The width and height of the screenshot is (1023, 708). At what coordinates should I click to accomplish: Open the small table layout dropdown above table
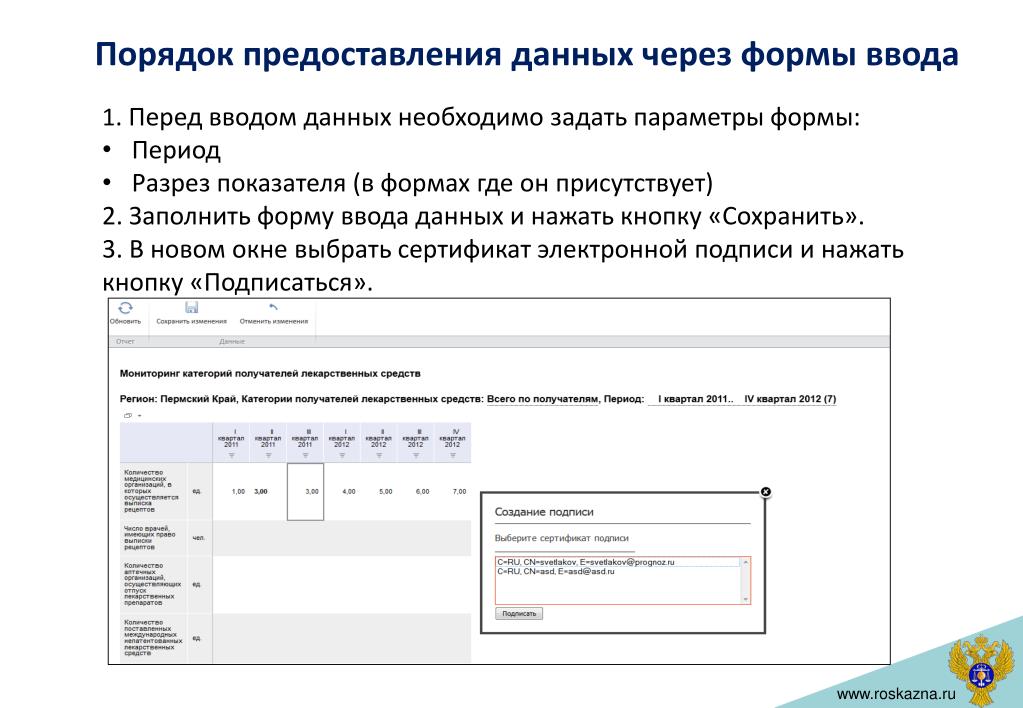pos(132,416)
